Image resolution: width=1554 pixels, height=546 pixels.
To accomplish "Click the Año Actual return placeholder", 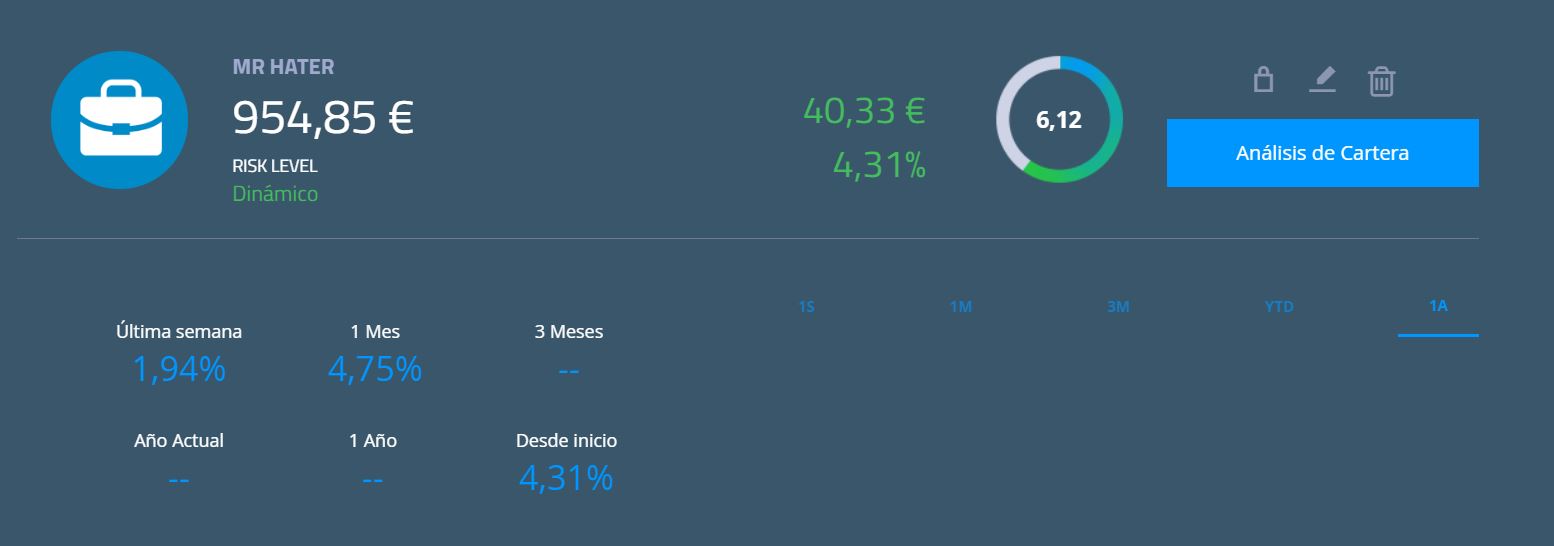I will [179, 480].
